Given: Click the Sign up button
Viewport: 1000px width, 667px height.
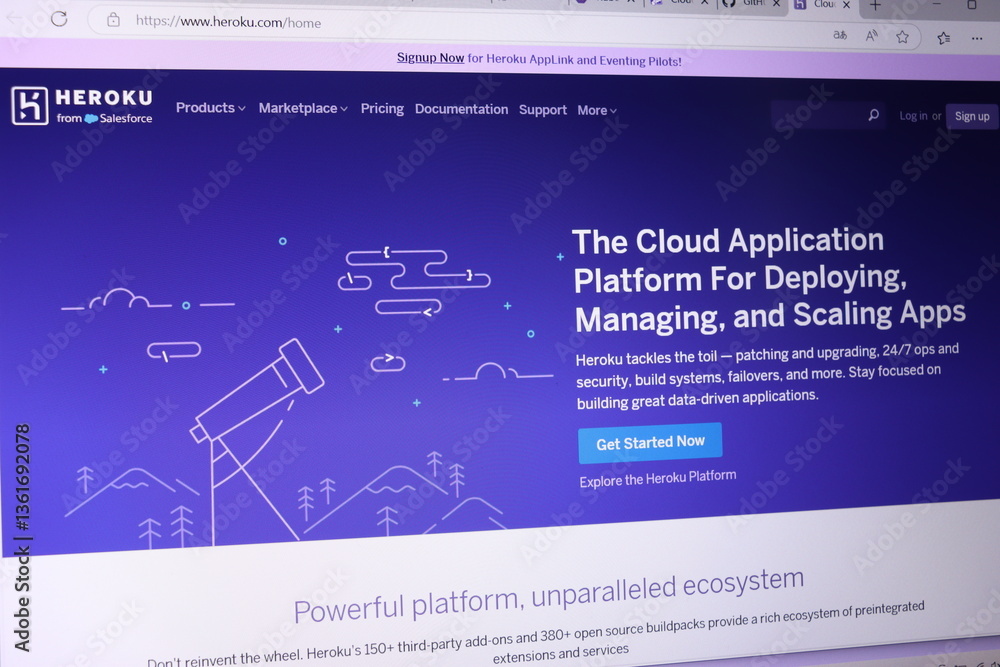Looking at the screenshot, I should (972, 116).
